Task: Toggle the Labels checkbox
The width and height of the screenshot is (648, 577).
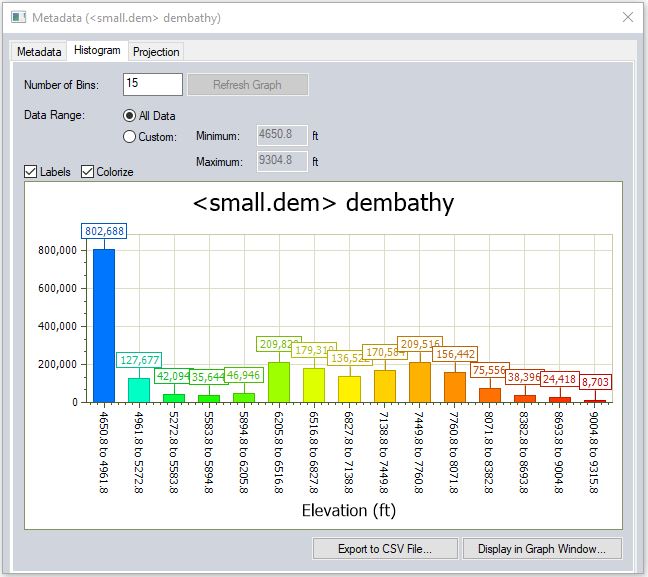Action: [x=31, y=172]
